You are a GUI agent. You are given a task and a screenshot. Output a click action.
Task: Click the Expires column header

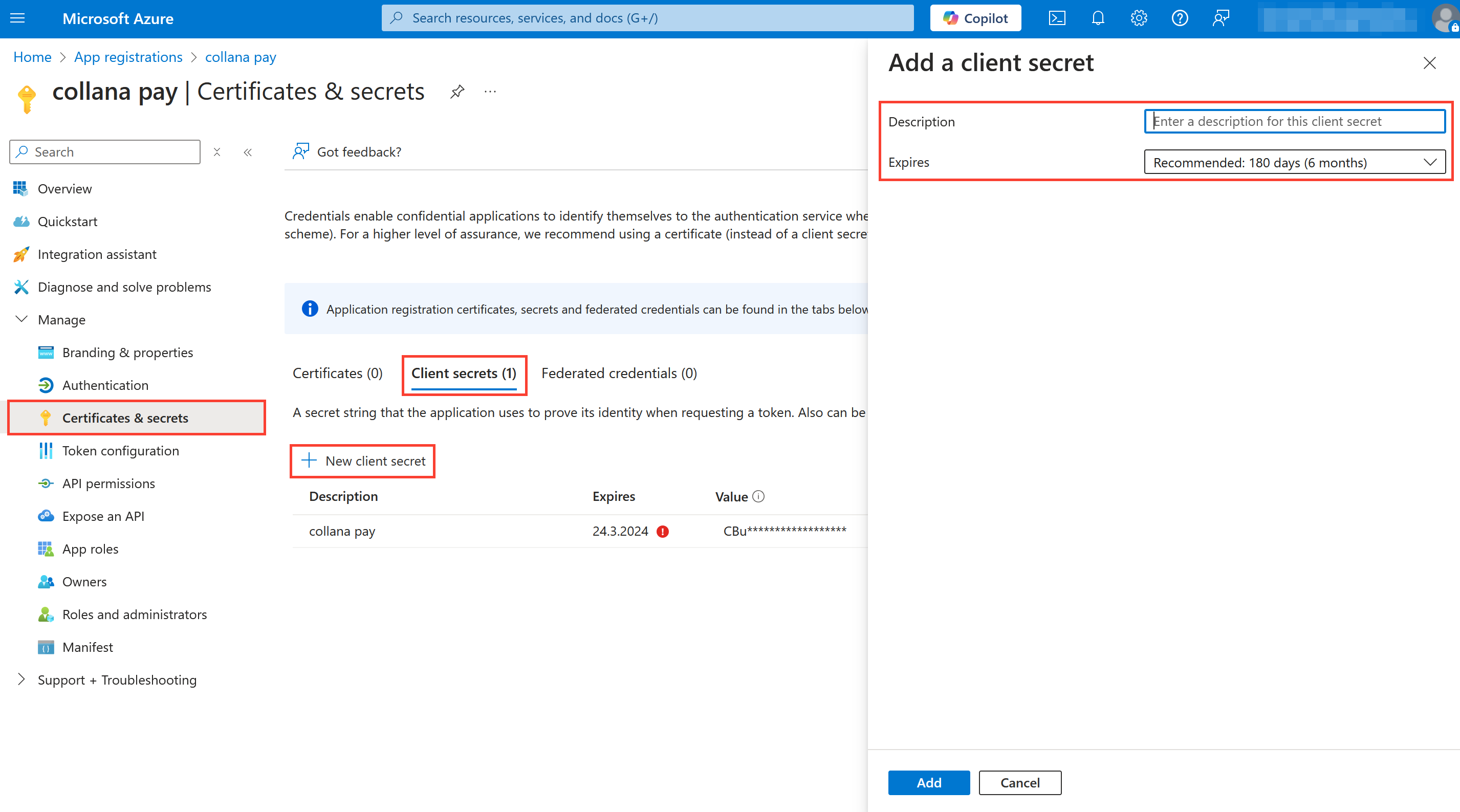tap(614, 496)
